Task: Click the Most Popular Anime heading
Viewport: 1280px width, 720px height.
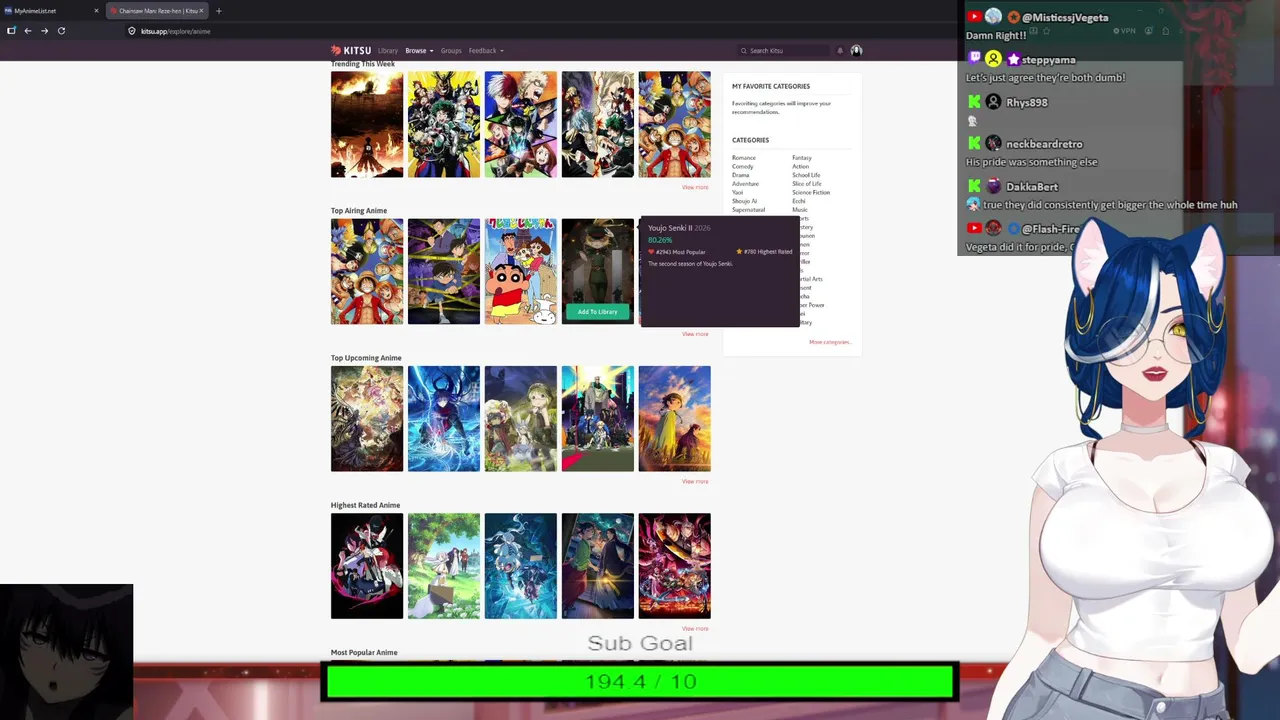Action: 364,653
